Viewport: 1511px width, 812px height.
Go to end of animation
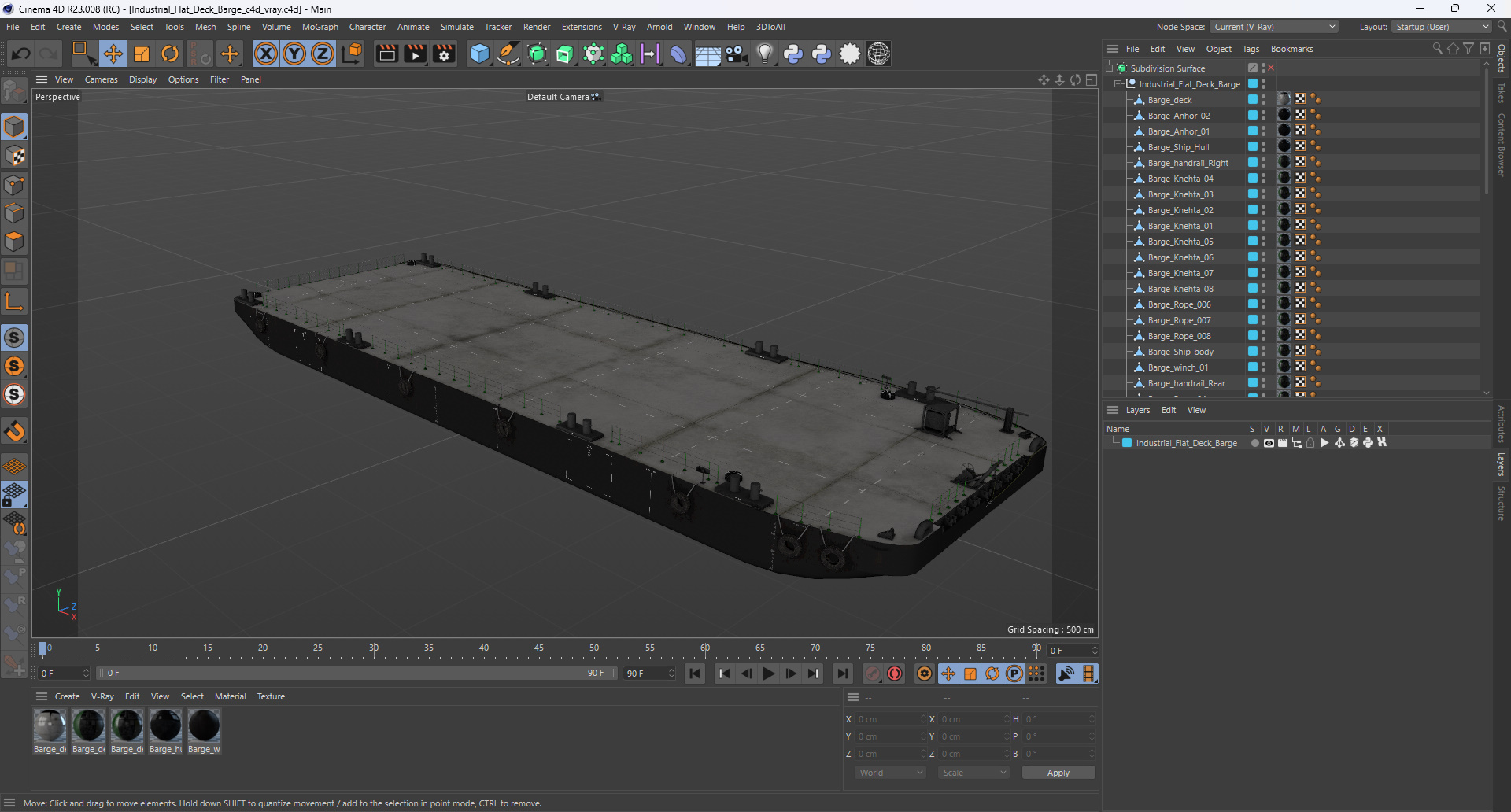(x=843, y=674)
